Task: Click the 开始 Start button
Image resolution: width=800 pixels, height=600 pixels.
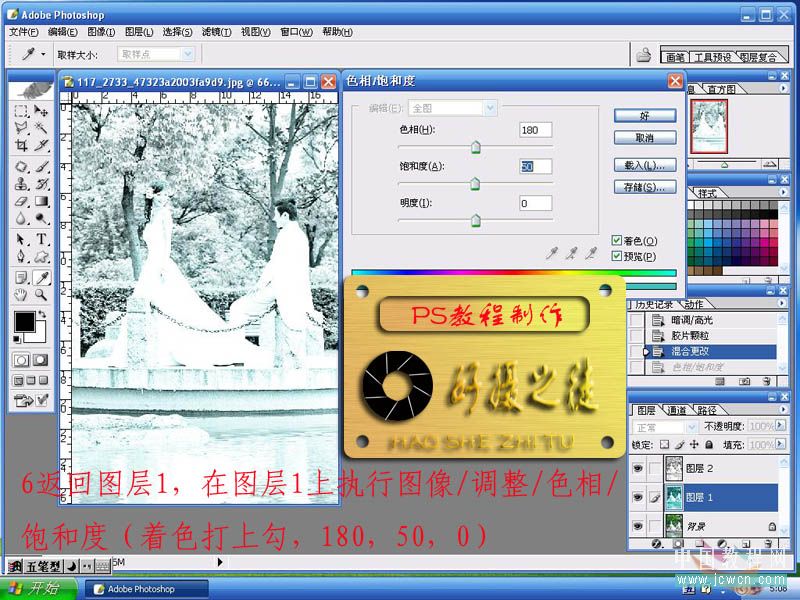Action: pyautogui.click(x=38, y=588)
